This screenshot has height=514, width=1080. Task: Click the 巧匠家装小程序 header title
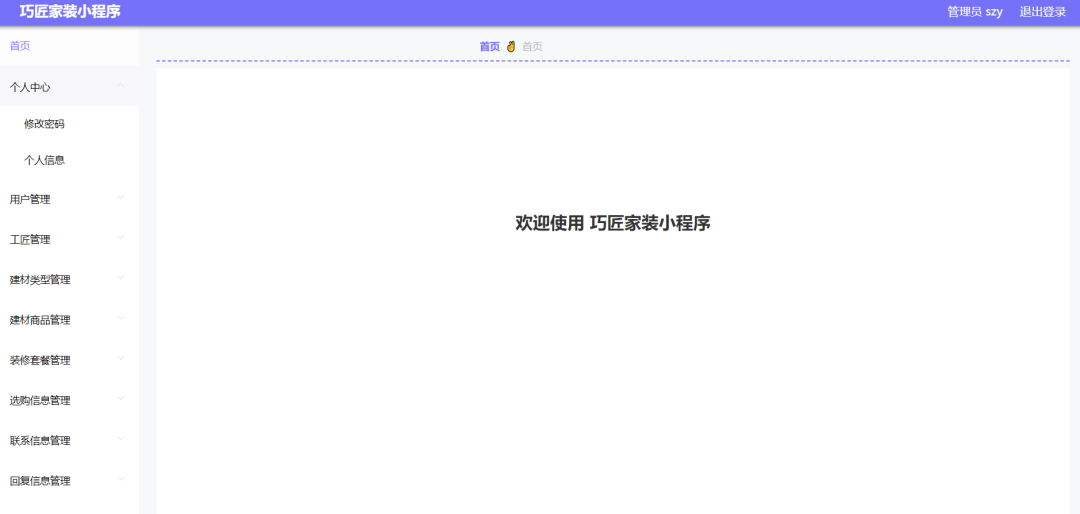[x=70, y=12]
